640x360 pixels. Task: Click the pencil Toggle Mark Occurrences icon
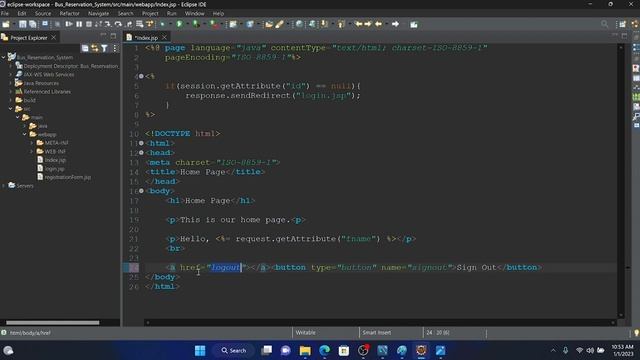tap(280, 24)
